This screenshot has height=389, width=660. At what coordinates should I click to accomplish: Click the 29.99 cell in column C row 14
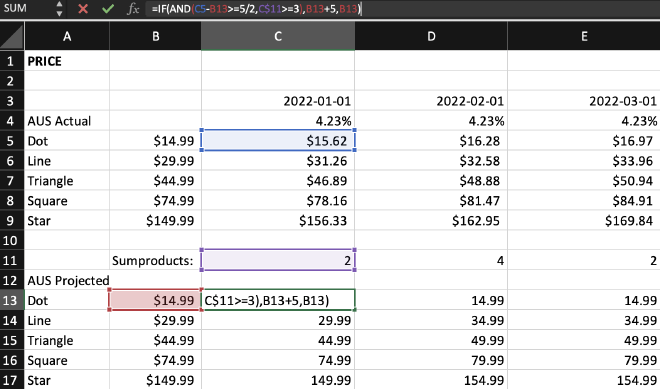click(x=278, y=320)
